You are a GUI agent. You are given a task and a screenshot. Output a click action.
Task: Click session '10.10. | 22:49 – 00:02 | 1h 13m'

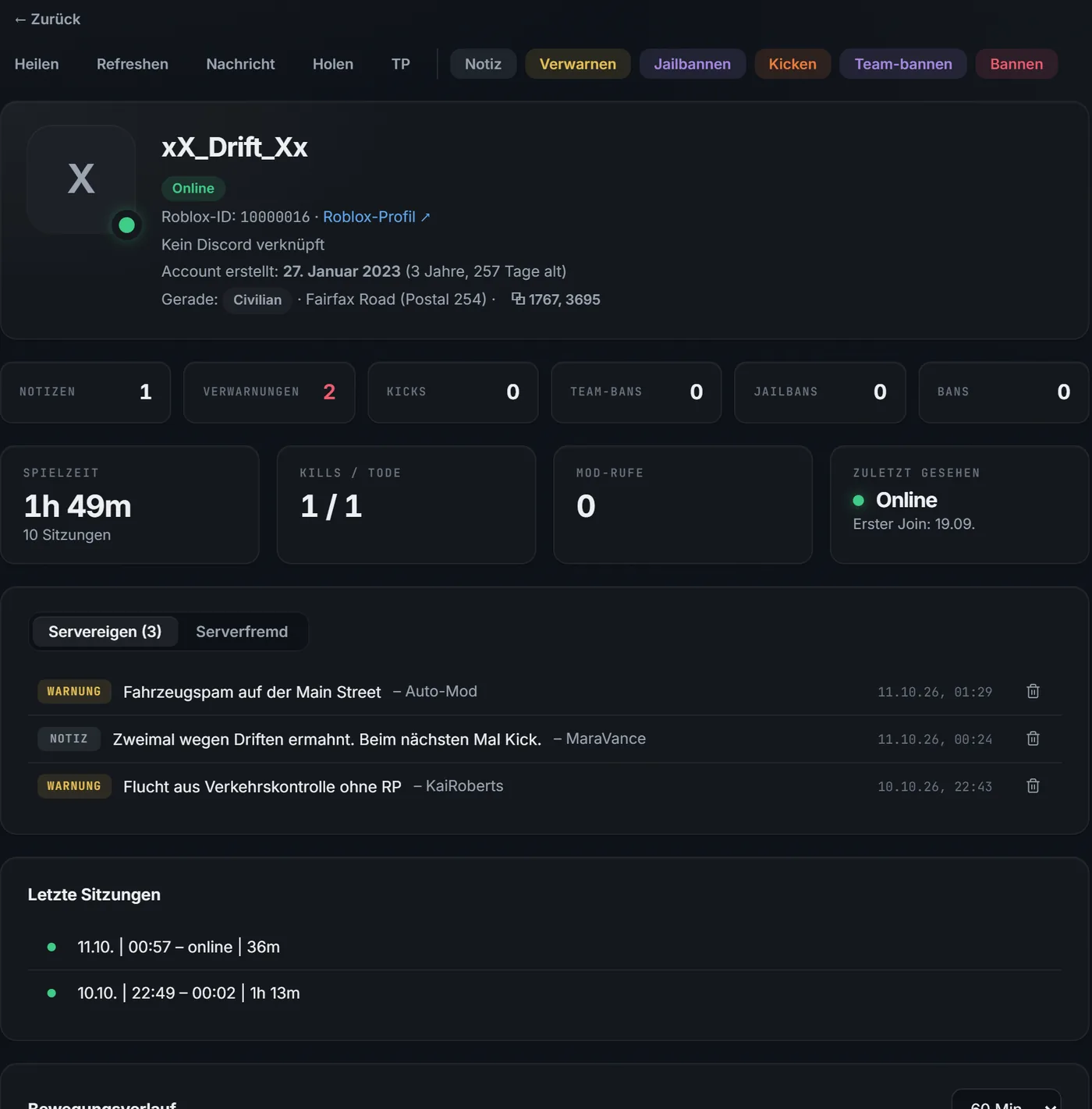click(x=189, y=993)
